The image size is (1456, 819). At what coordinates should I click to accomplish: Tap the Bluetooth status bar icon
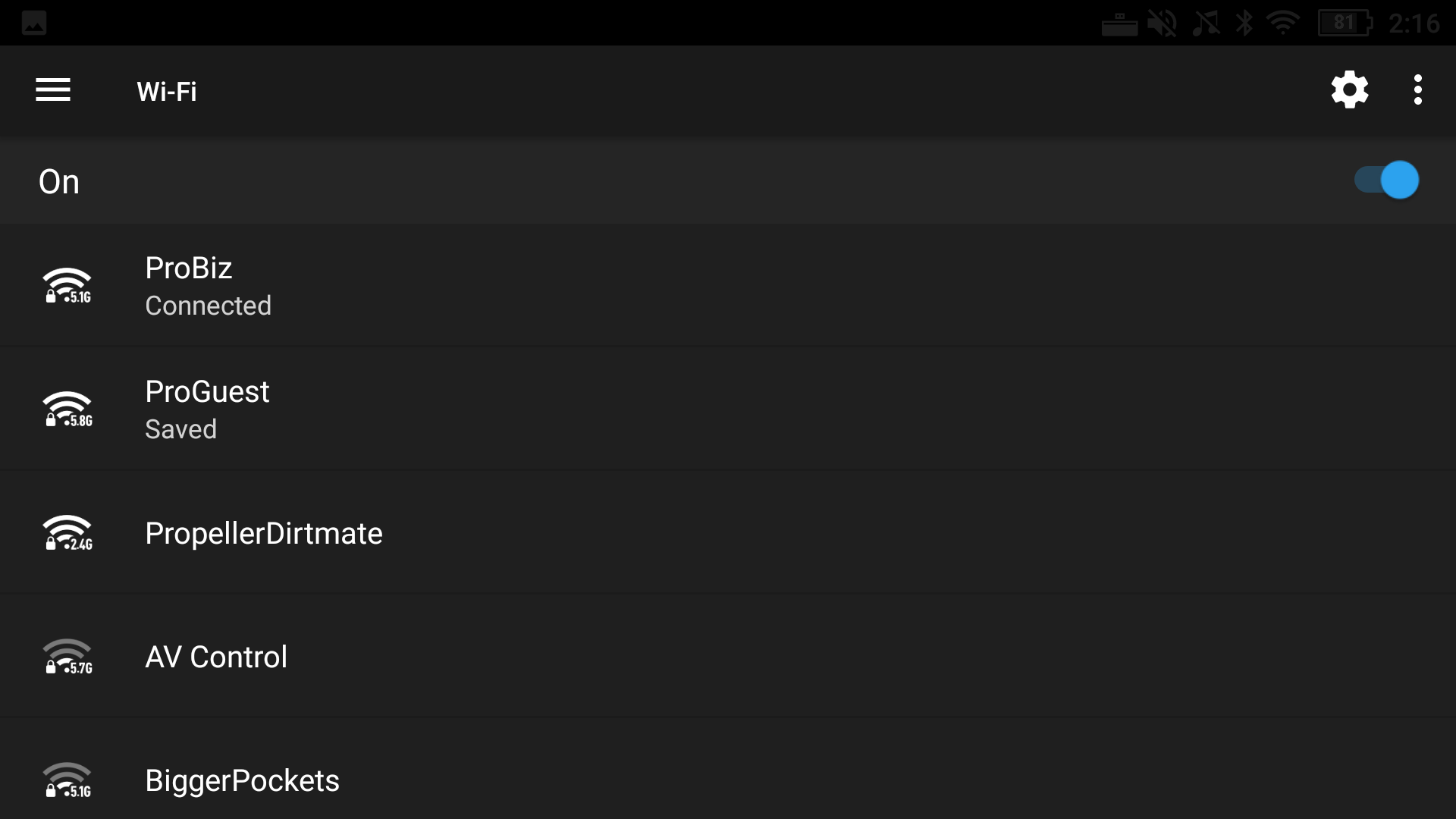tap(1244, 23)
